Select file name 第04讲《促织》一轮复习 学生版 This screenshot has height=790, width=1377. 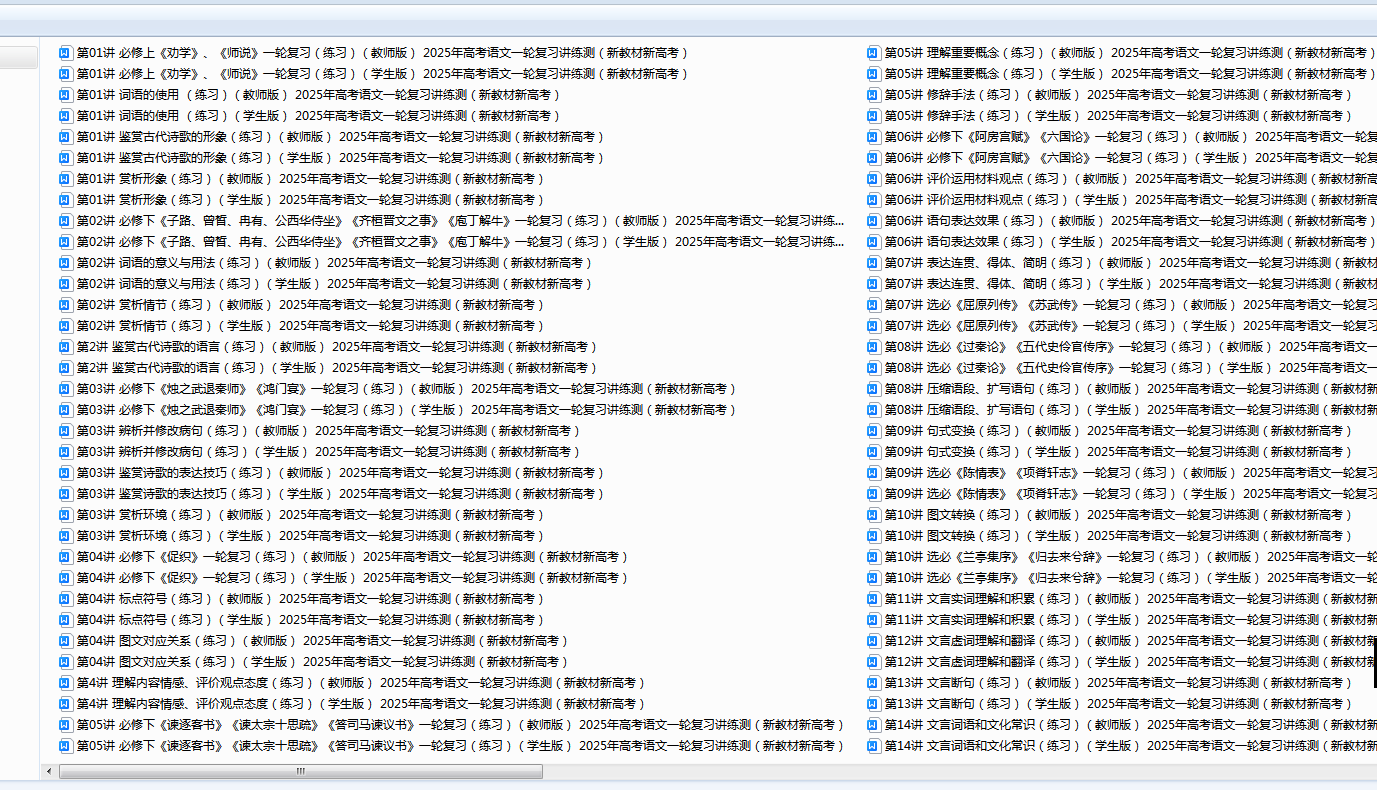point(353,577)
